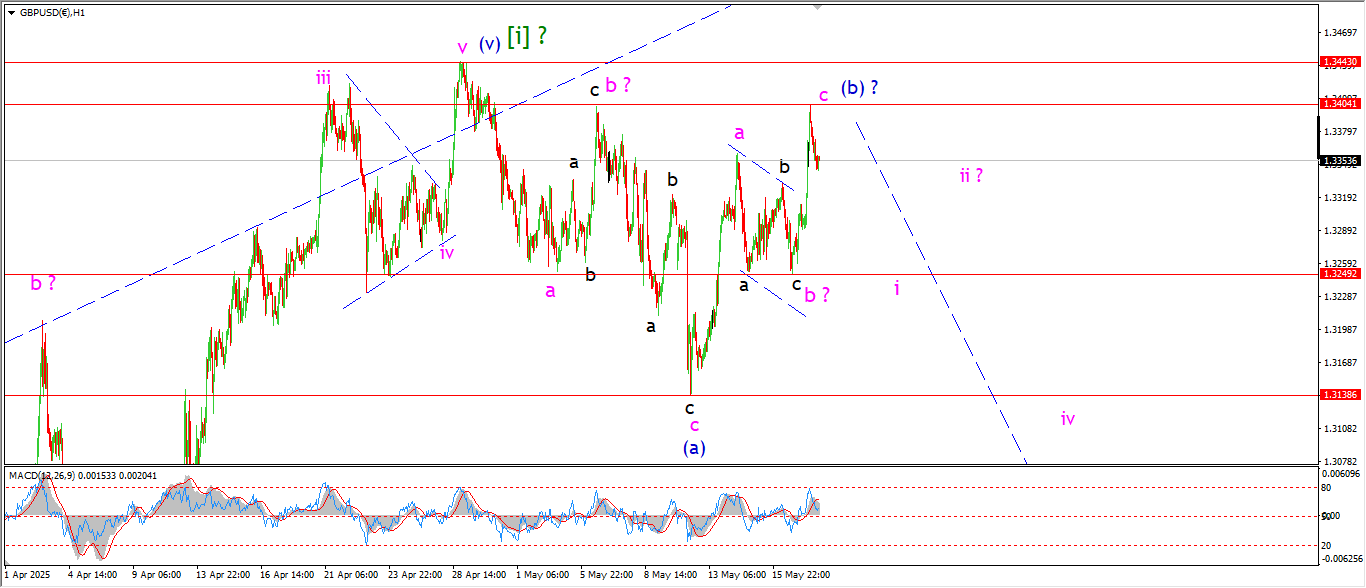Click the 0.006096 MACD scale value

point(1340,473)
